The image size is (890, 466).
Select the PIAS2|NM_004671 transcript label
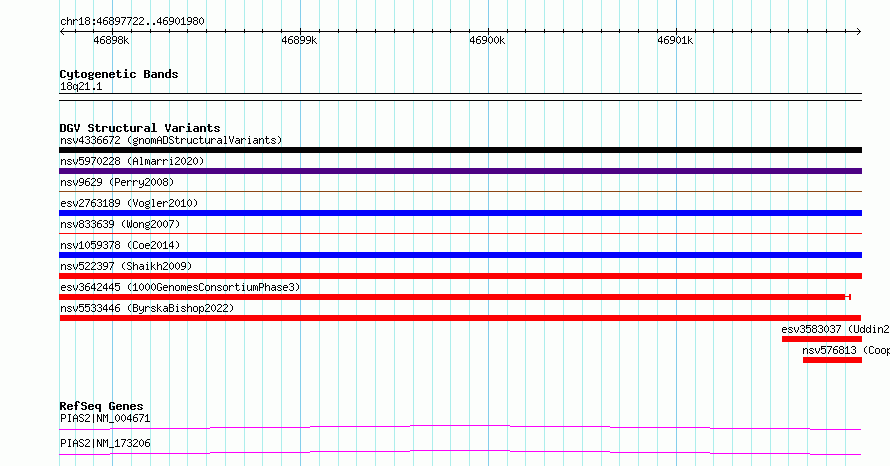pos(105,418)
